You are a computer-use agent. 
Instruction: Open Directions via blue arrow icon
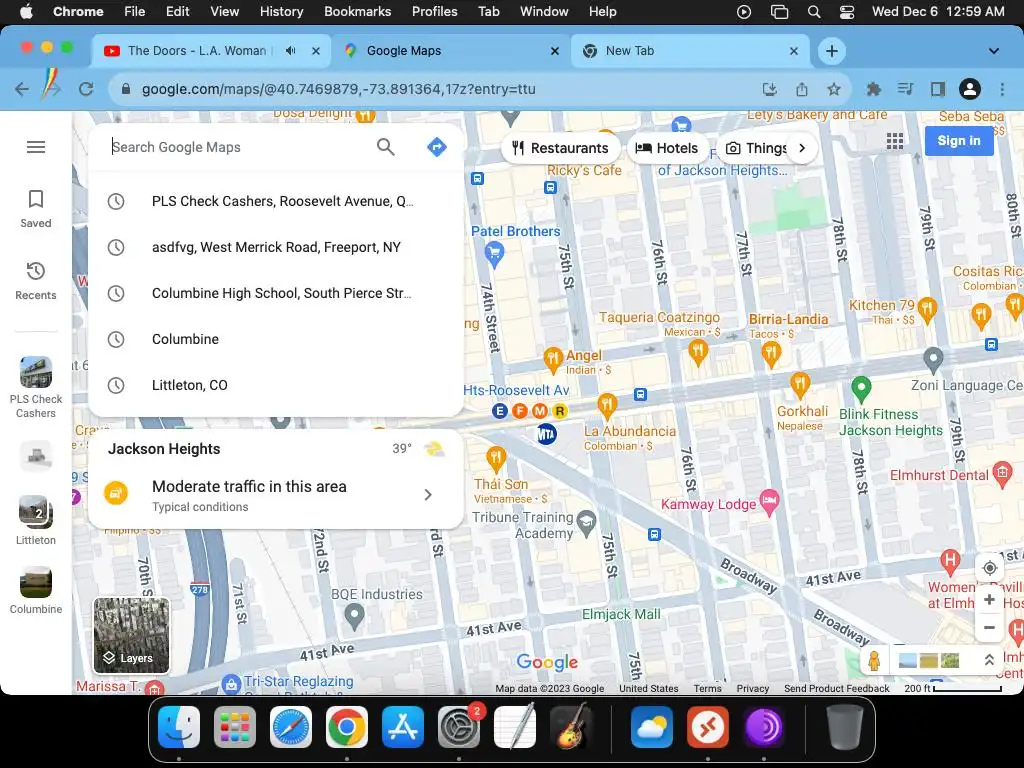tap(437, 147)
